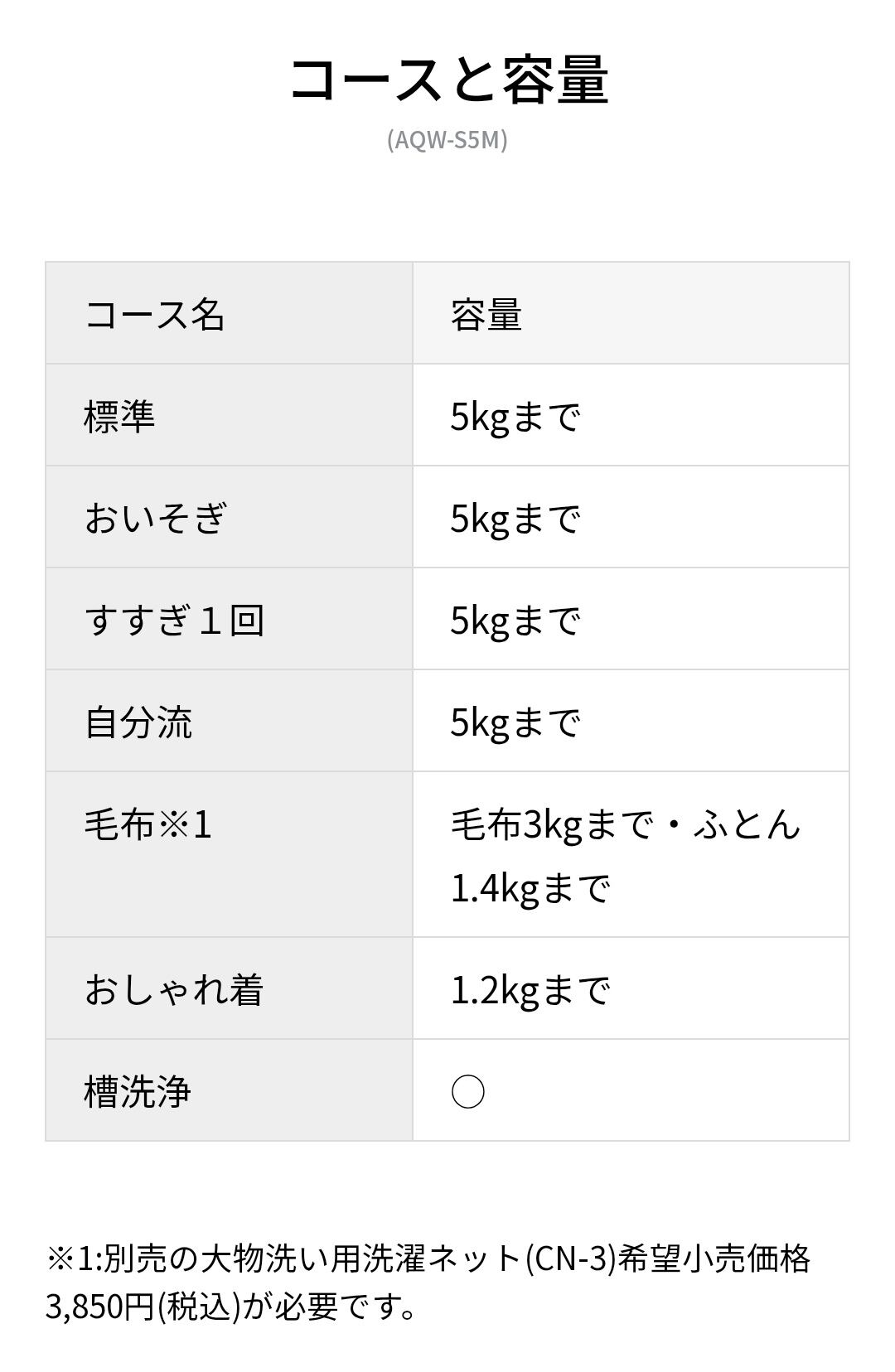Select the 毛布※1 course cell
895x1372 pixels.
[x=148, y=824]
